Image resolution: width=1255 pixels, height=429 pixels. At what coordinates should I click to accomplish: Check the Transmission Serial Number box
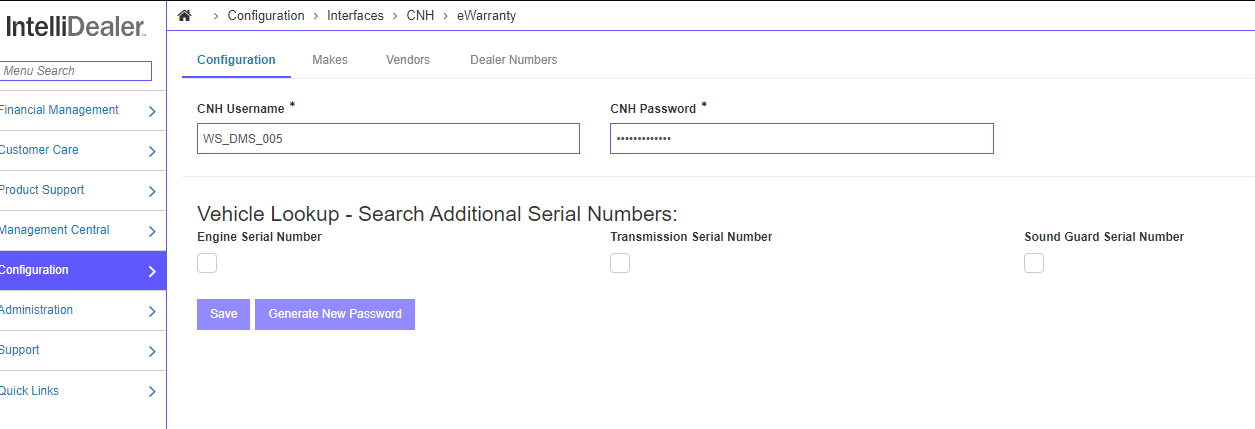tap(620, 263)
